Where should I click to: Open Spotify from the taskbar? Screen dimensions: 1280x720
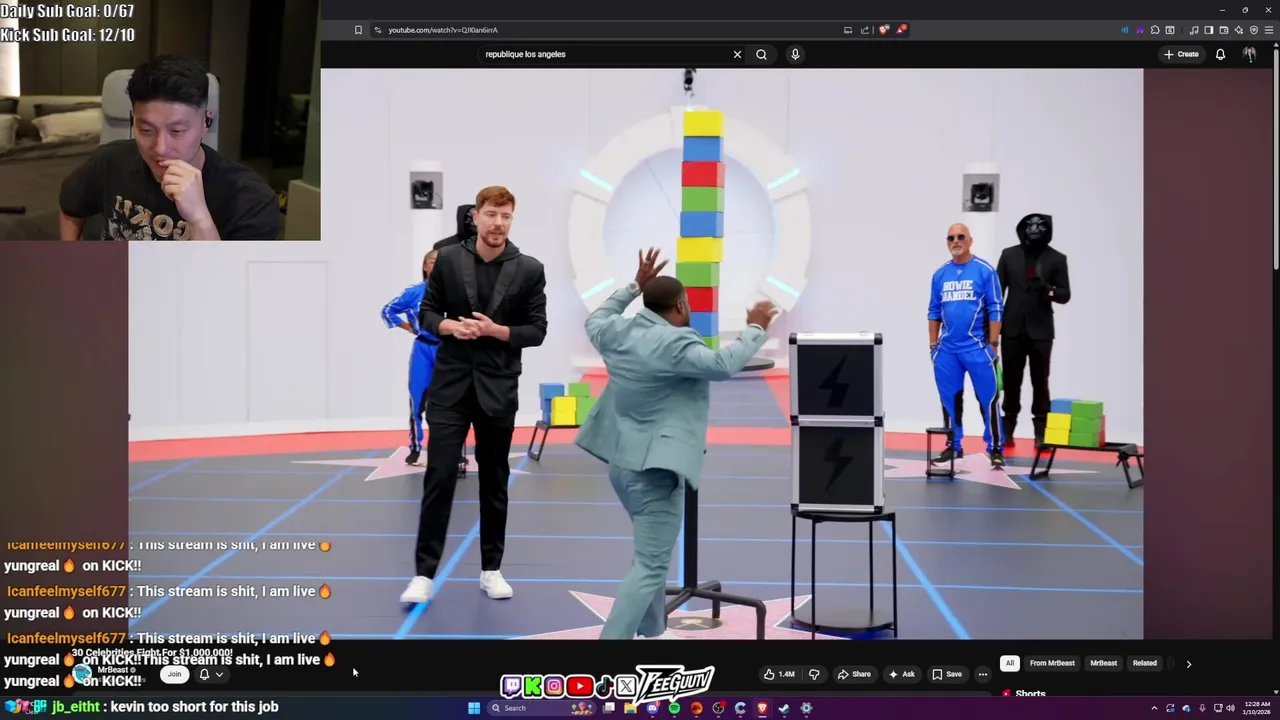(x=674, y=708)
